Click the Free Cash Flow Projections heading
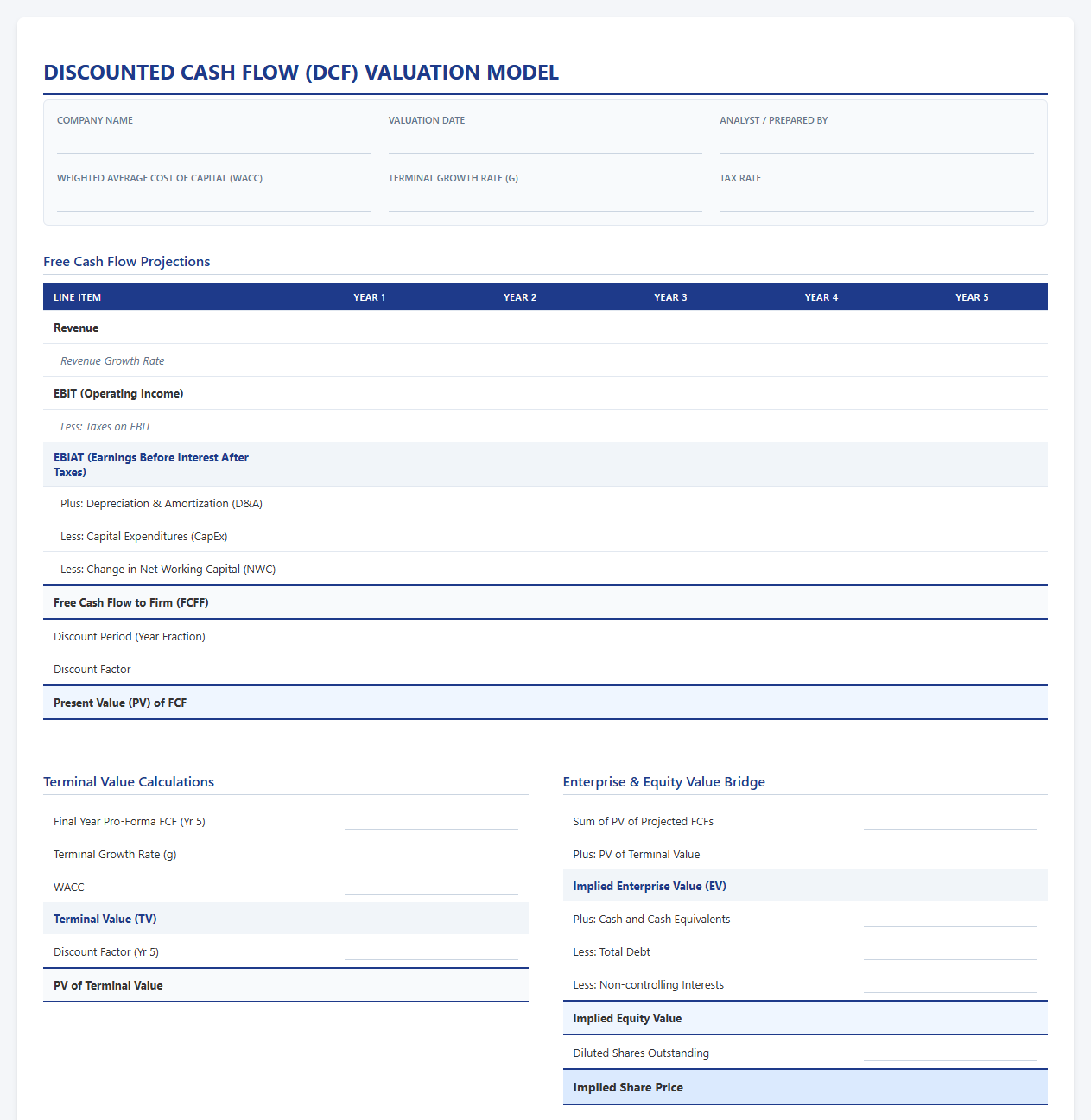Viewport: 1091px width, 1120px height. 127,262
